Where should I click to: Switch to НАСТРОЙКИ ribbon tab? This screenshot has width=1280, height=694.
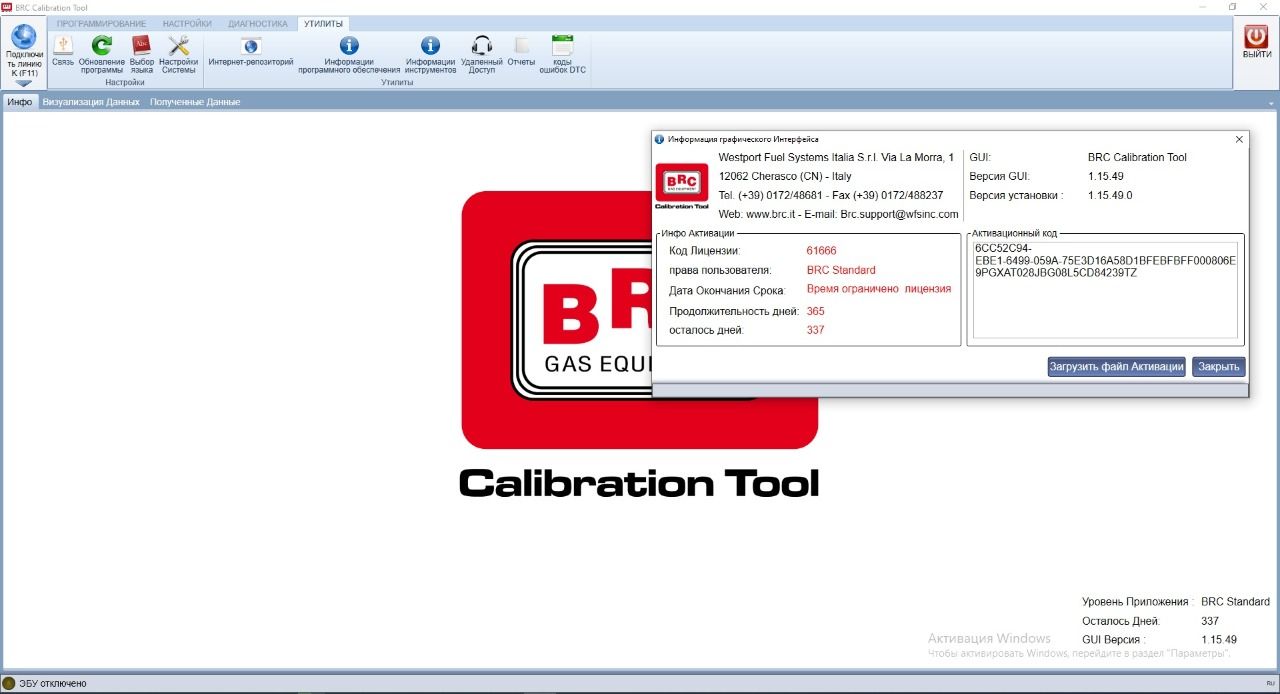click(x=187, y=23)
